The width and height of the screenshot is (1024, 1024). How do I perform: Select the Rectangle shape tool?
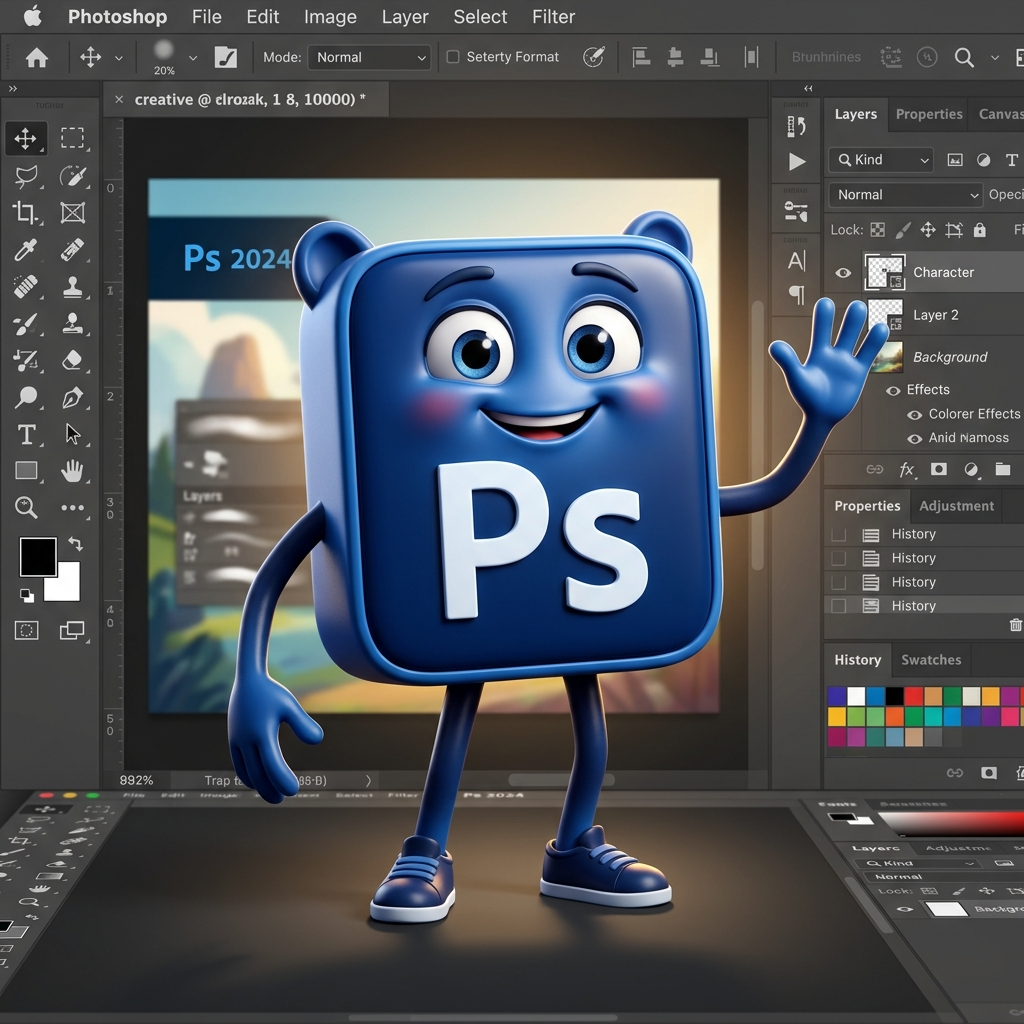tap(26, 470)
